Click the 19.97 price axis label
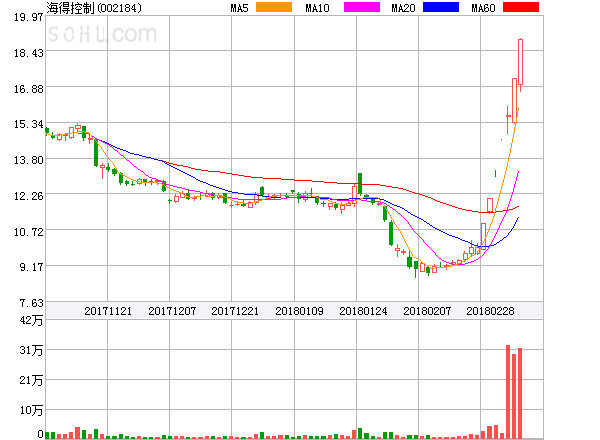The width and height of the screenshot is (600, 440). click(28, 17)
